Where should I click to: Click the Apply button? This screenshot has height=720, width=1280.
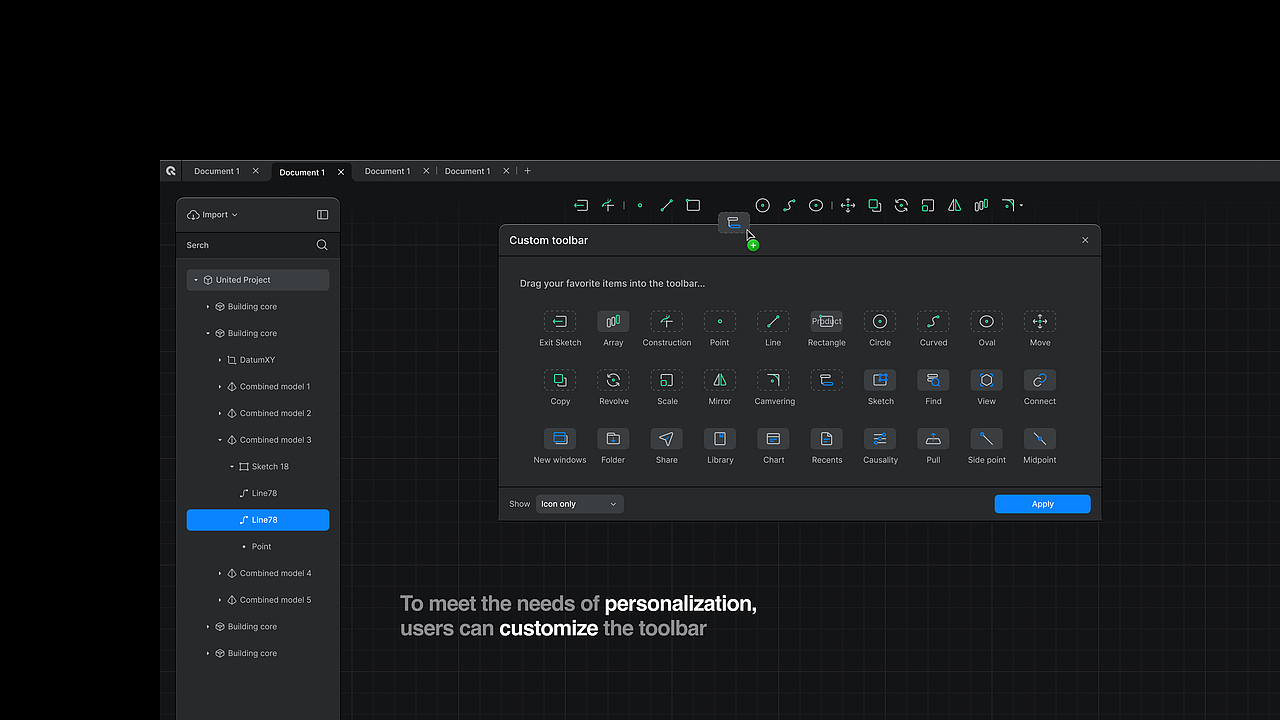1042,504
